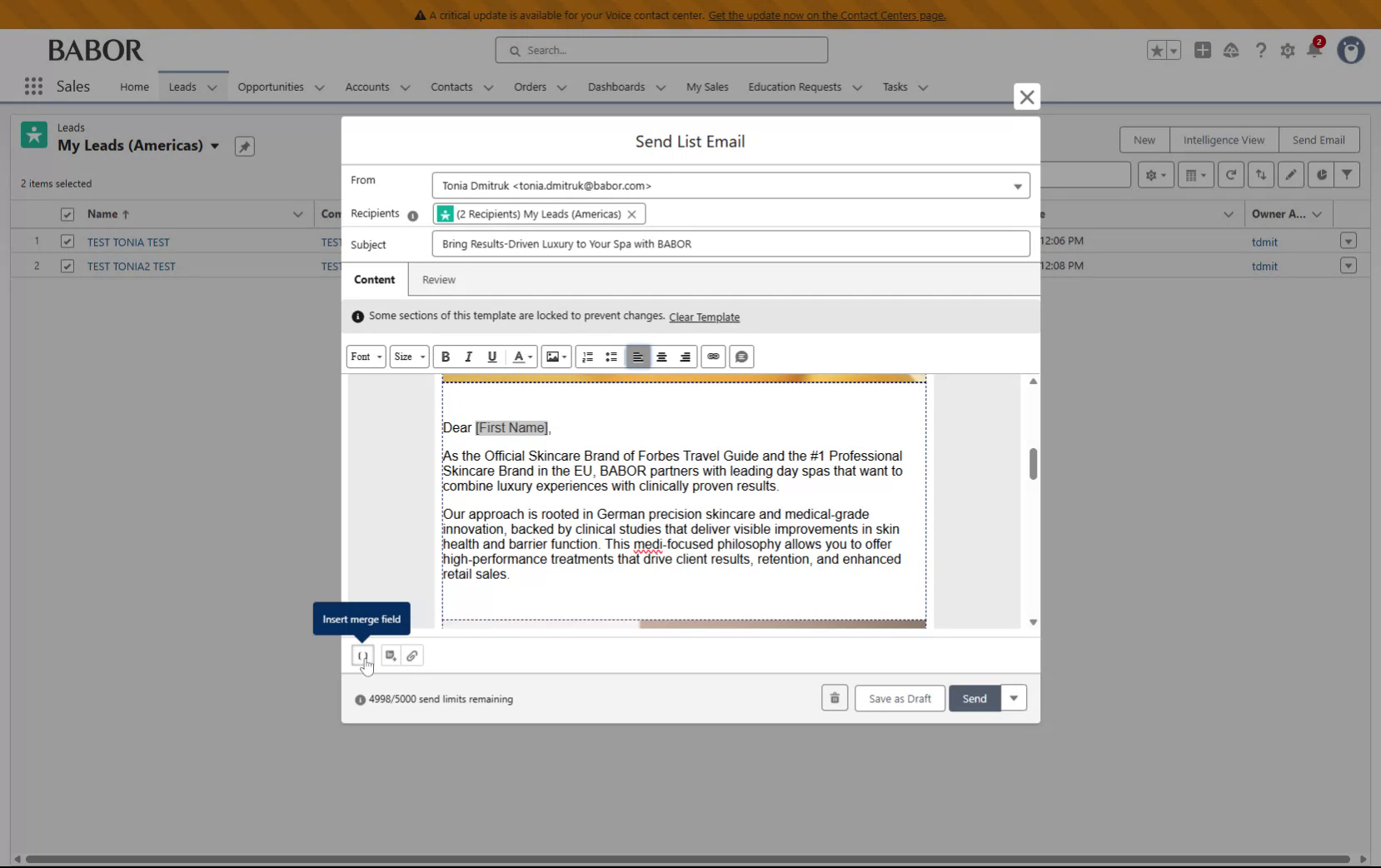Open Salesforce notifications bell

pos(1315,50)
